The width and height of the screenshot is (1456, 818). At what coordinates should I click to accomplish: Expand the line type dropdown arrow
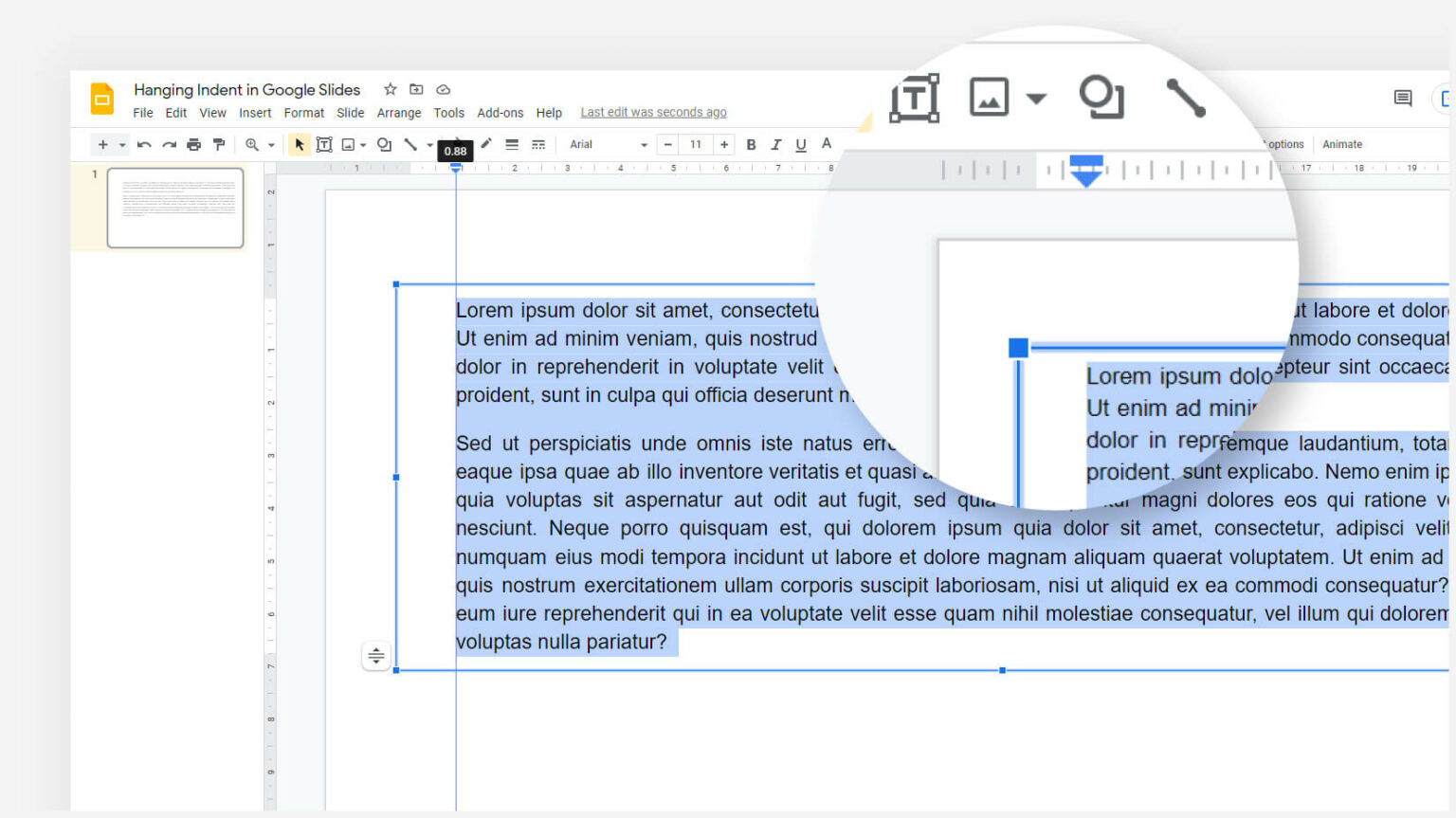point(429,145)
